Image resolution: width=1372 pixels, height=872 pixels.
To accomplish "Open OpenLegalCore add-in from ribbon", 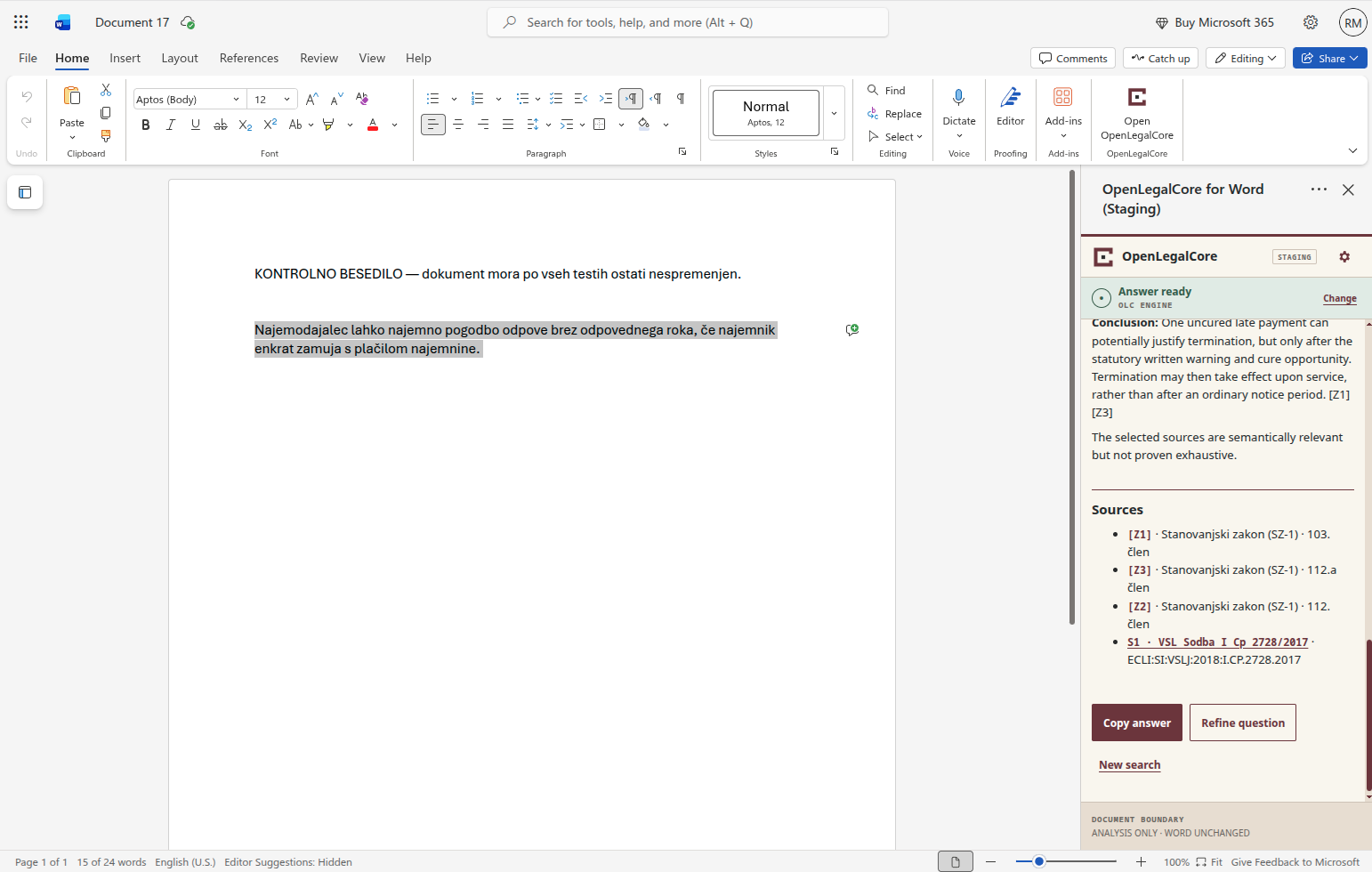I will tap(1137, 113).
